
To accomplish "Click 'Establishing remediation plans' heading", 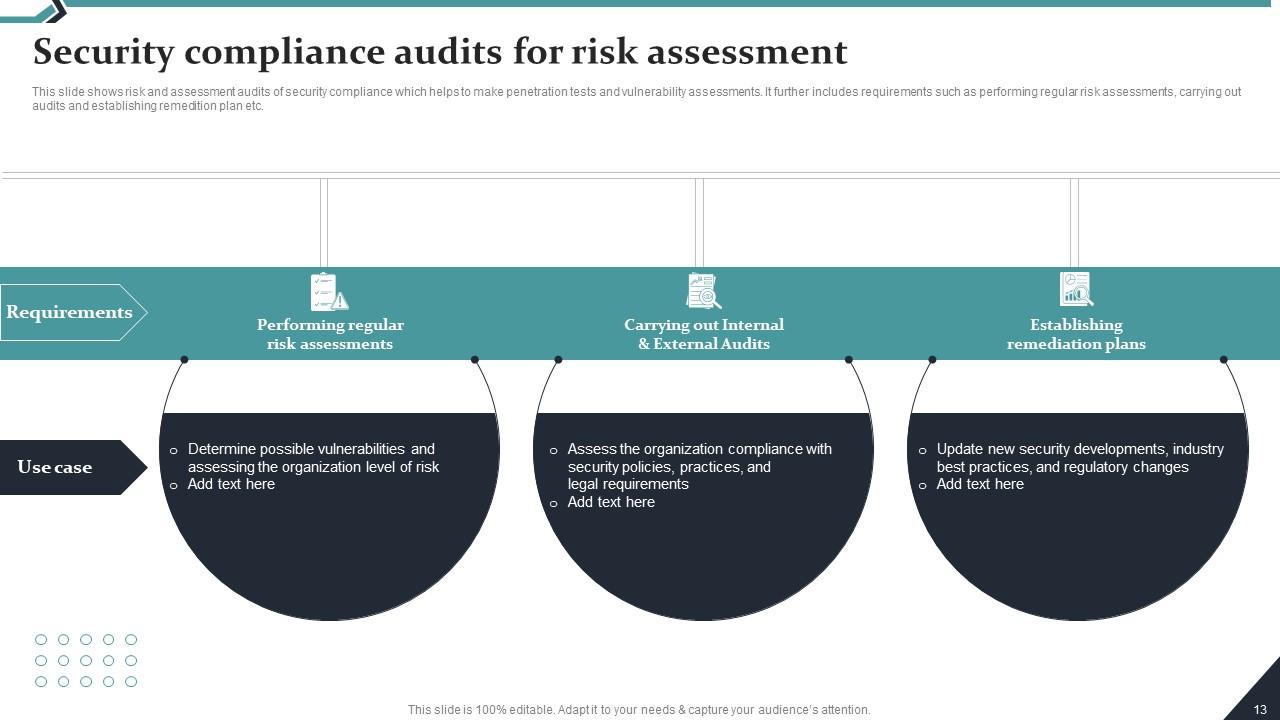I will point(1076,334).
